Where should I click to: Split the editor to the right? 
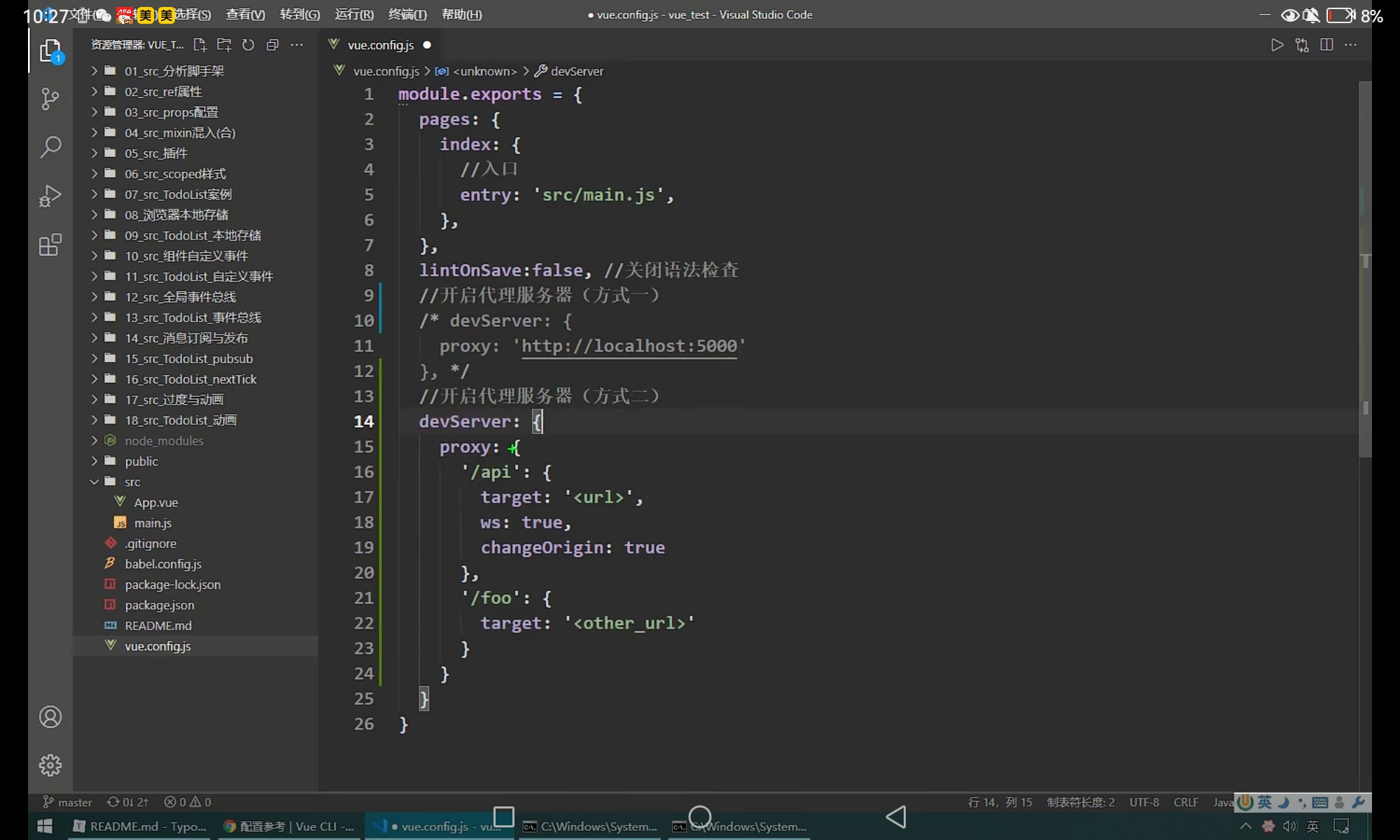[x=1326, y=45]
